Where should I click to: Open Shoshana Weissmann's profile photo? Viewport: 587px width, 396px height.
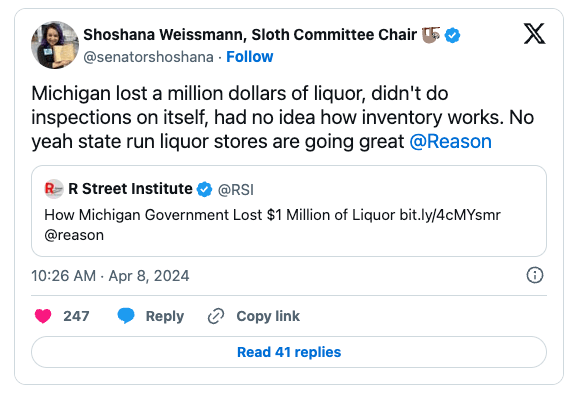[x=55, y=45]
